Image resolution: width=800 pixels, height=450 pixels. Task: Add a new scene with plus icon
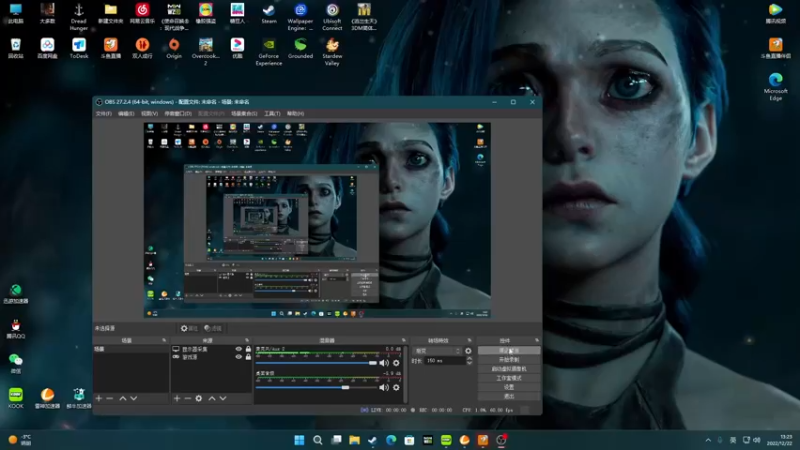(x=99, y=398)
